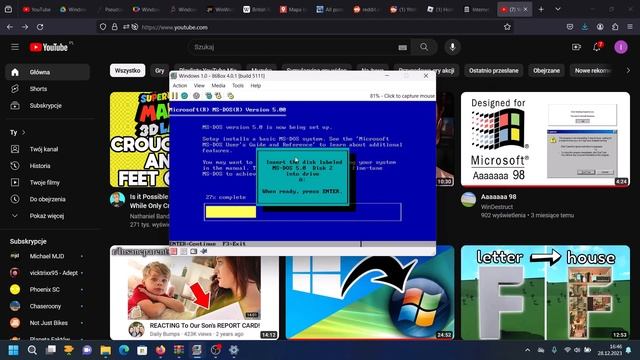Open the list-all-tabs dropdown arrow
640x360 pixels.
[558, 9]
